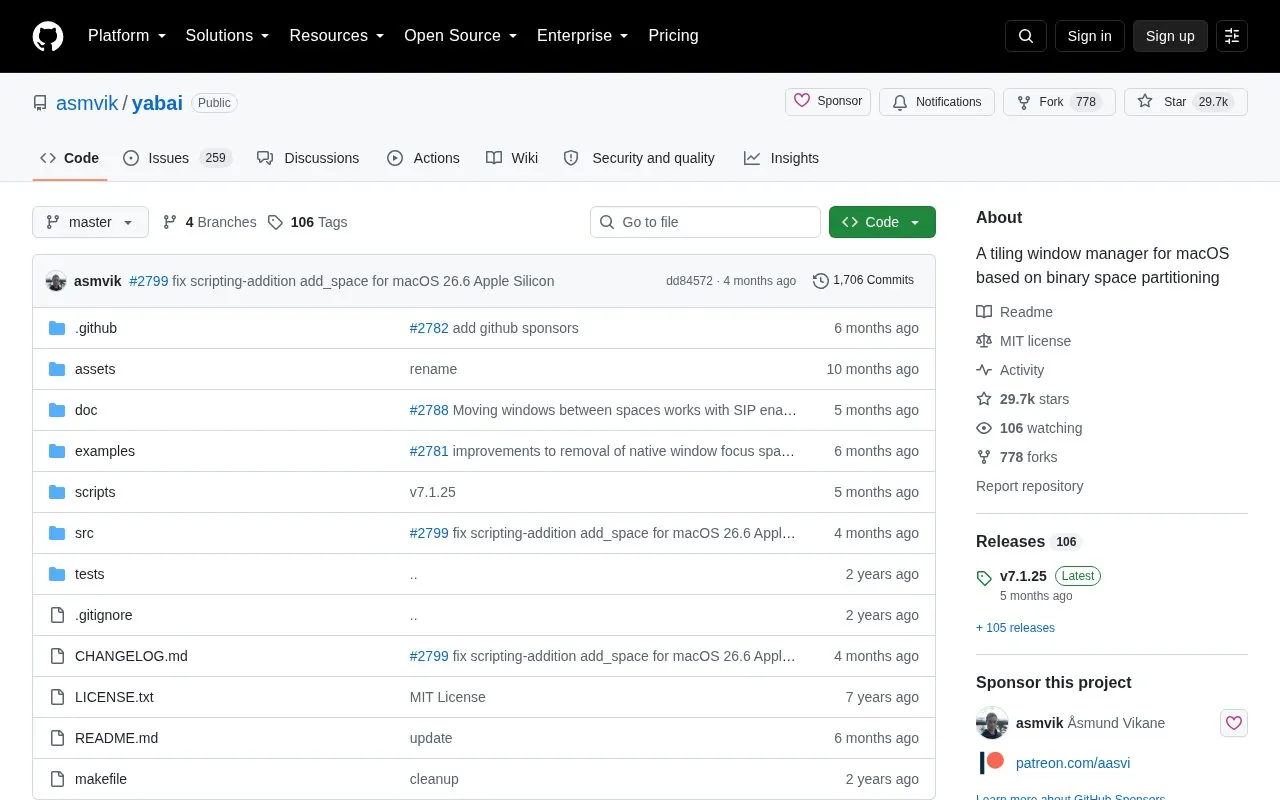Sponsor asmvik with the heart button
This screenshot has height=800, width=1280.
coord(1234,723)
